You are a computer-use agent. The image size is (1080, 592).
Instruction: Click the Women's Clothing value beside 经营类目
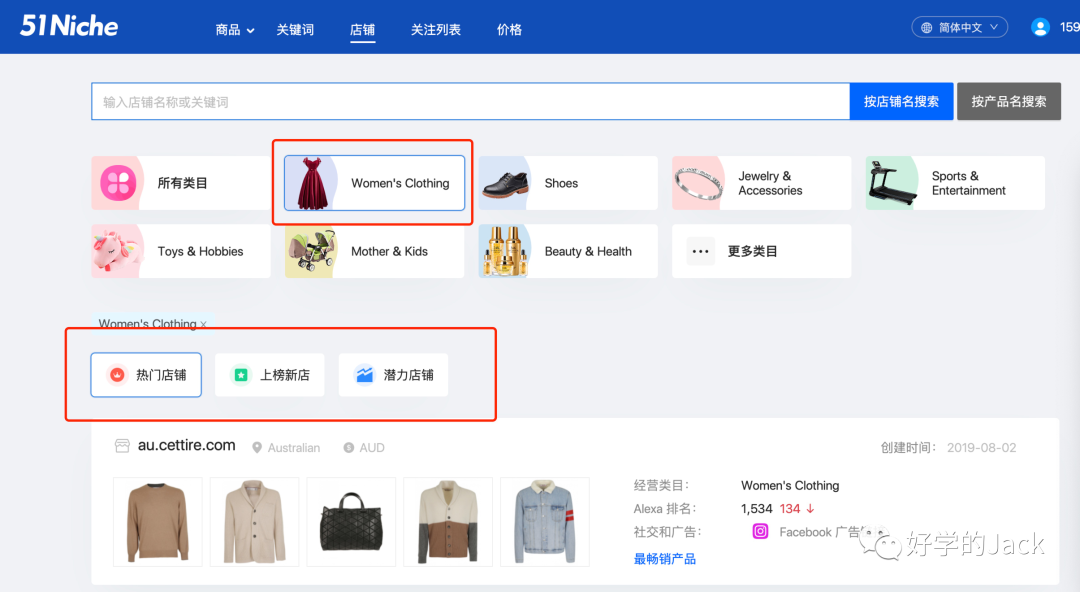[x=790, y=485]
